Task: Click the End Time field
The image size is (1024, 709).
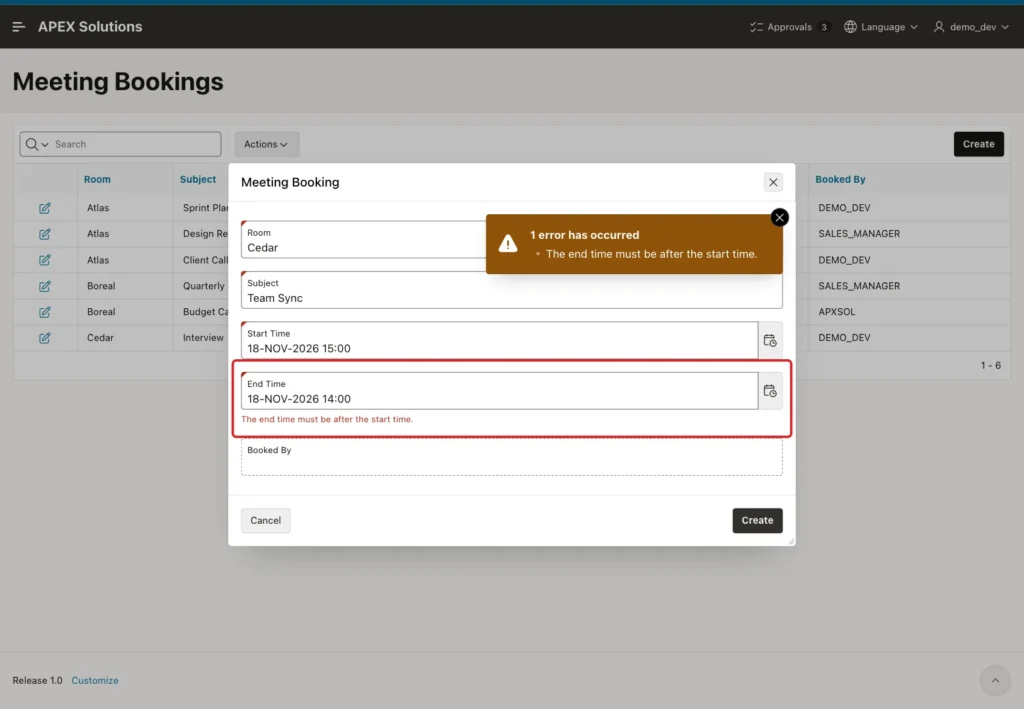Action: 500,391
